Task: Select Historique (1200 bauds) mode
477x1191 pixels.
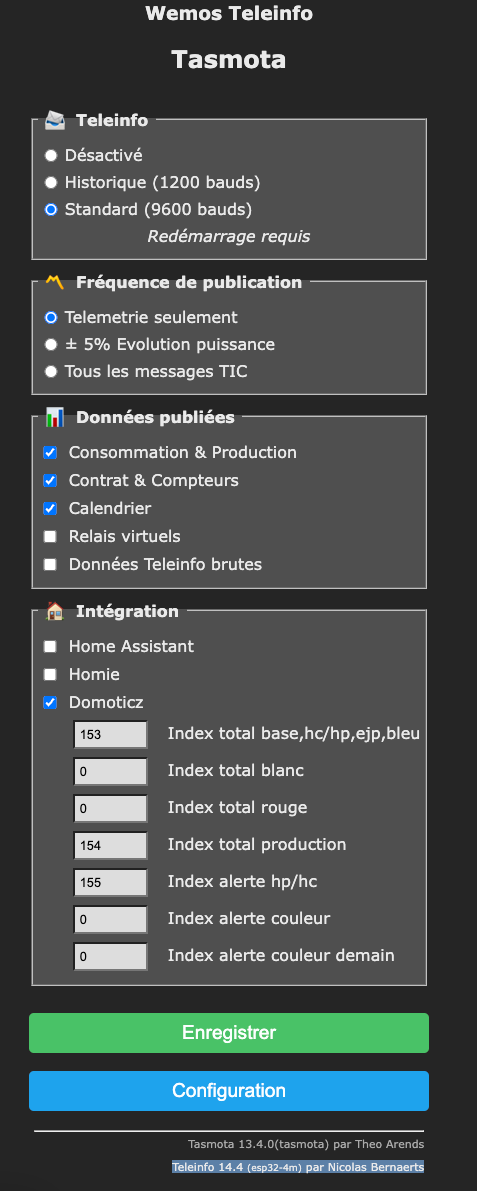Action: click(51, 182)
